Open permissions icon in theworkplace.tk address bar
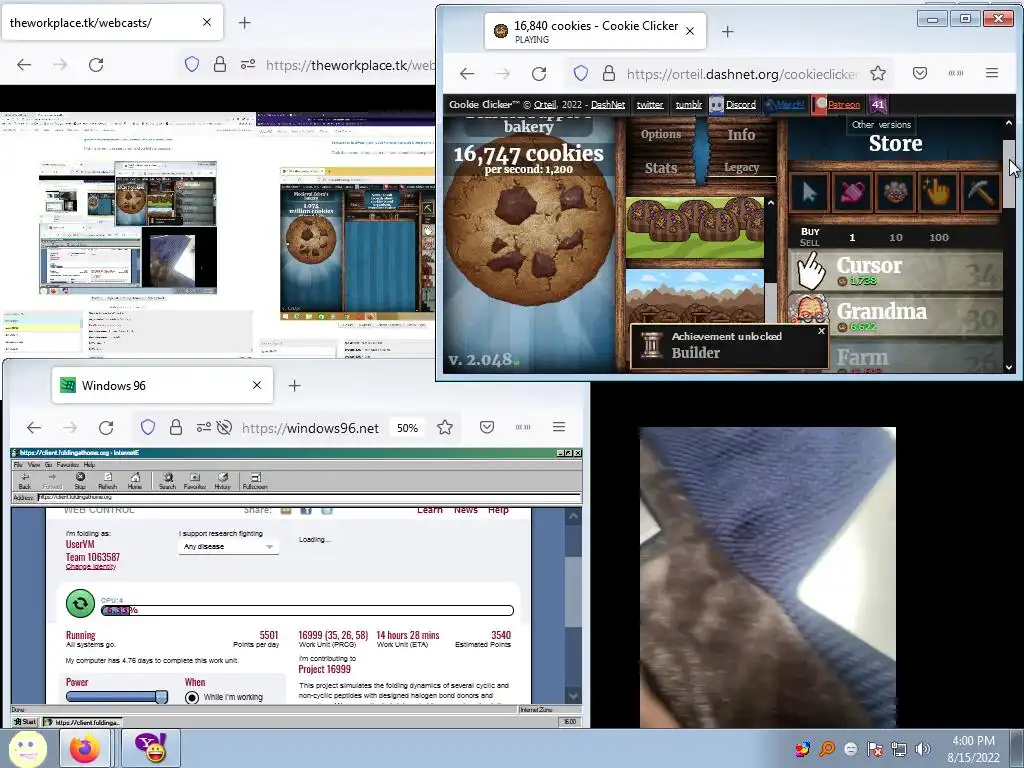Image resolution: width=1024 pixels, height=768 pixels. [x=248, y=65]
